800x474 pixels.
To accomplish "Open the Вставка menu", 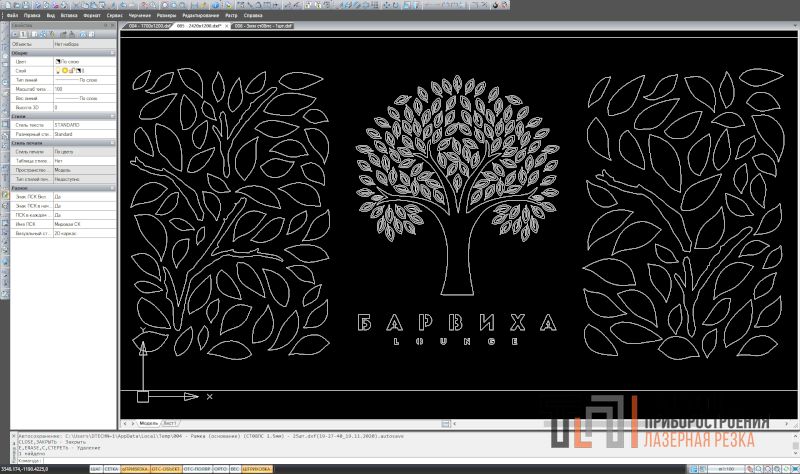I will pos(69,15).
